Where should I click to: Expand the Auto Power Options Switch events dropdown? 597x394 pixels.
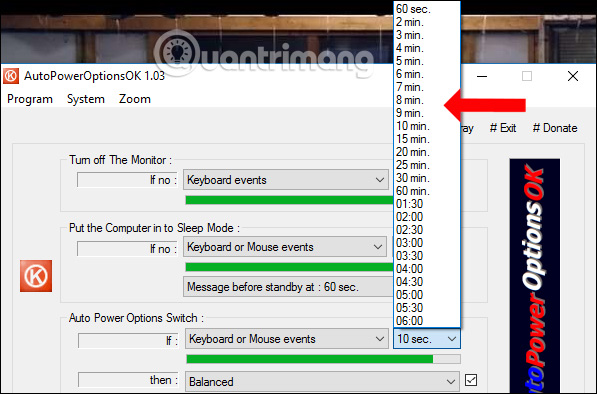[287, 339]
